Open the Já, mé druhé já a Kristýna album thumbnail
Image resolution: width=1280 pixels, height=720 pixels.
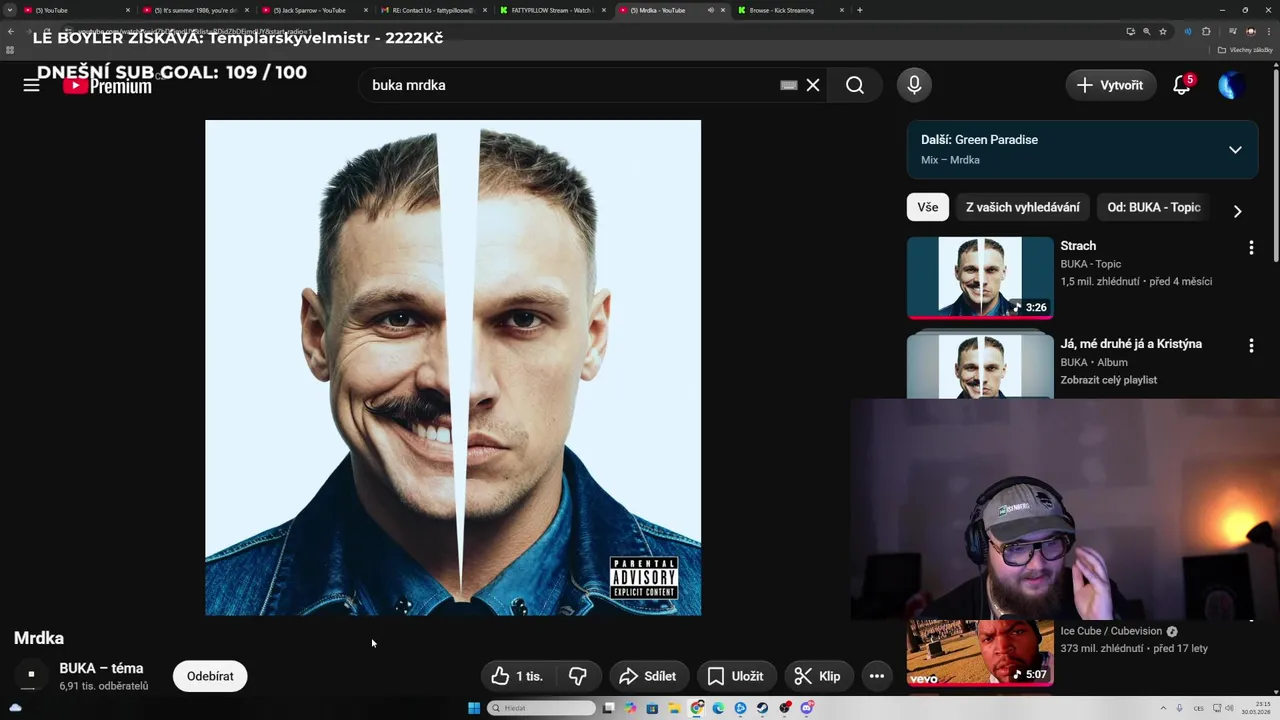click(980, 366)
